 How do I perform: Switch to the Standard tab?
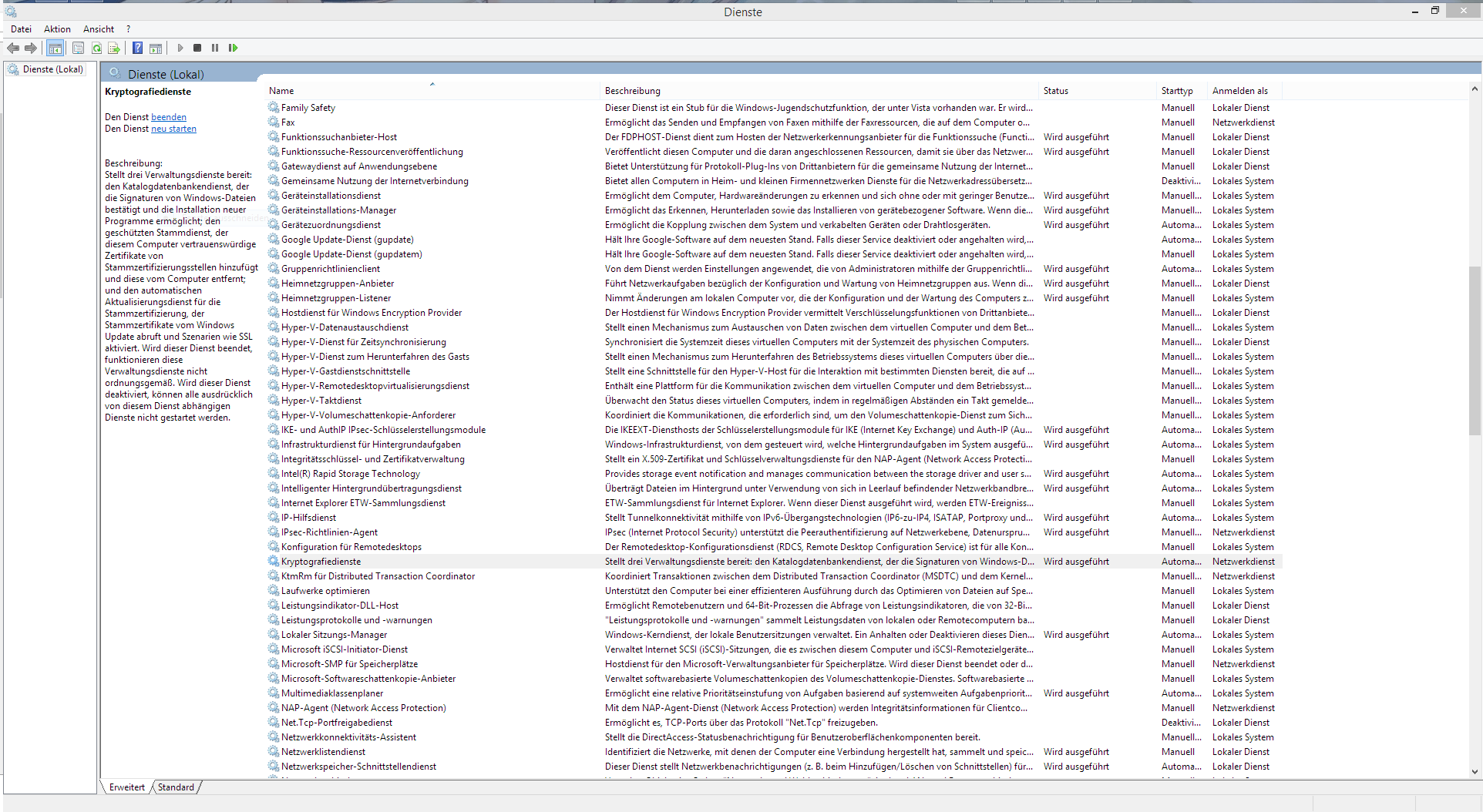tap(176, 787)
